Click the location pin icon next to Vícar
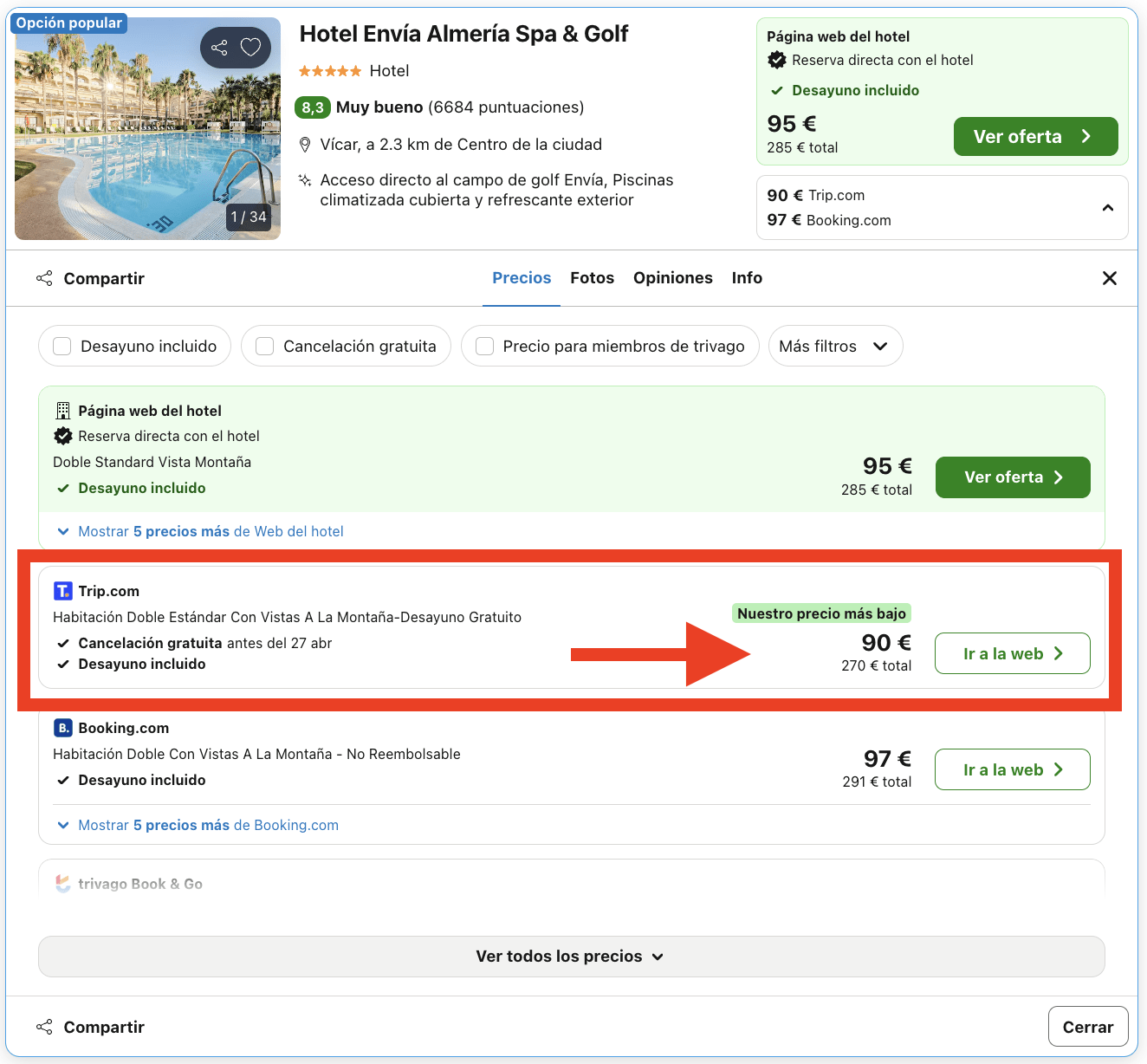The image size is (1147, 1064). (x=305, y=145)
